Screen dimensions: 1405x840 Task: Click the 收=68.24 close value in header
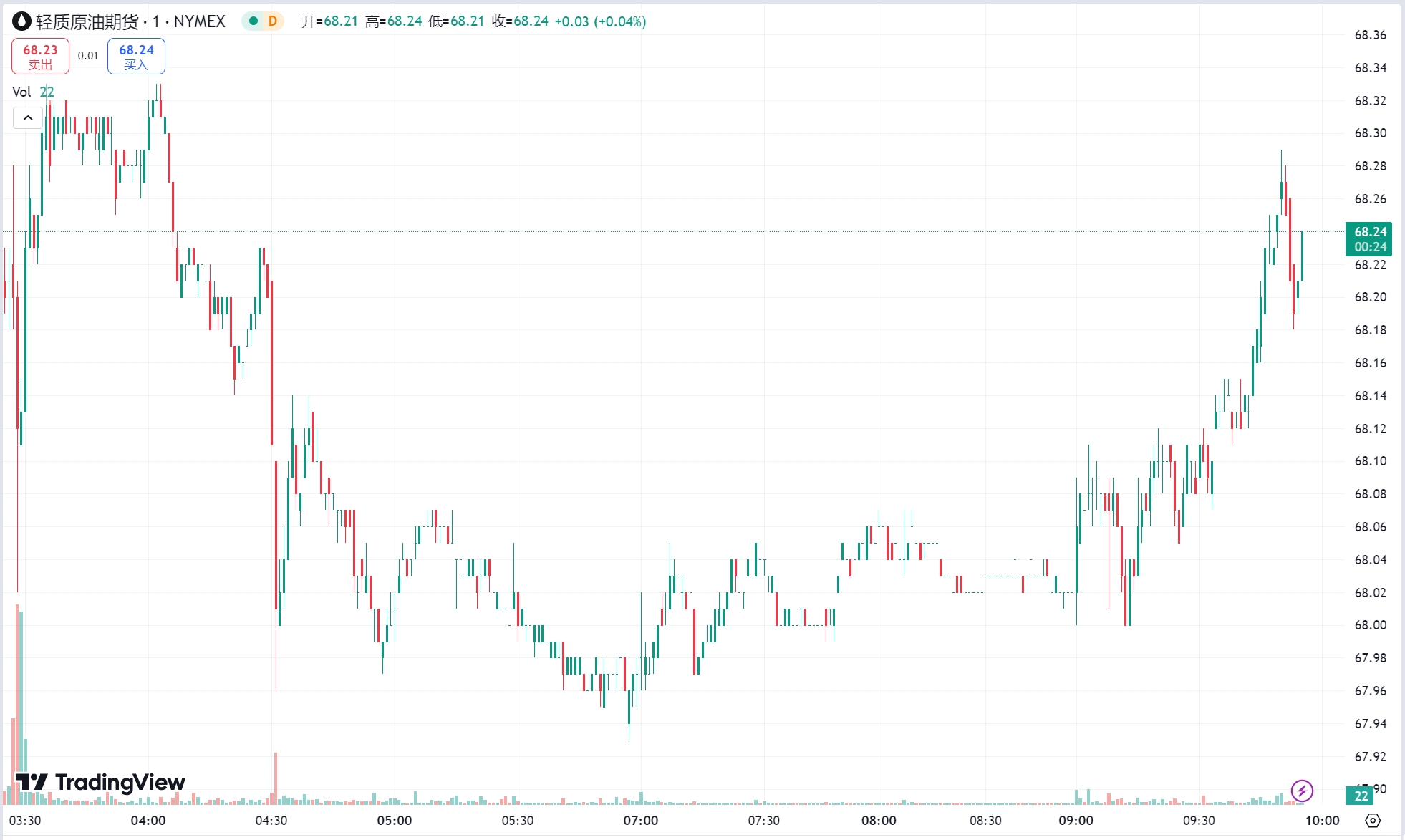520,21
